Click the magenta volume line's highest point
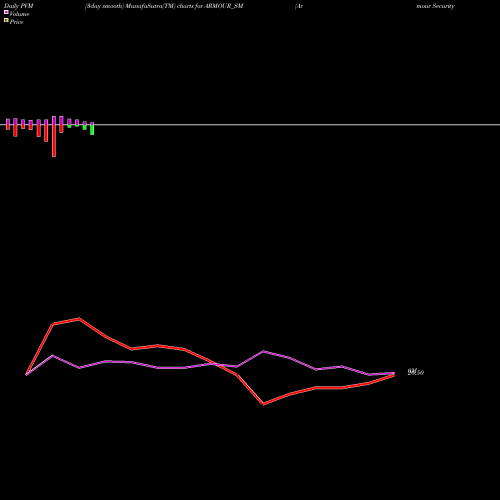Viewport: 500px width, 500px height. [x=263, y=351]
